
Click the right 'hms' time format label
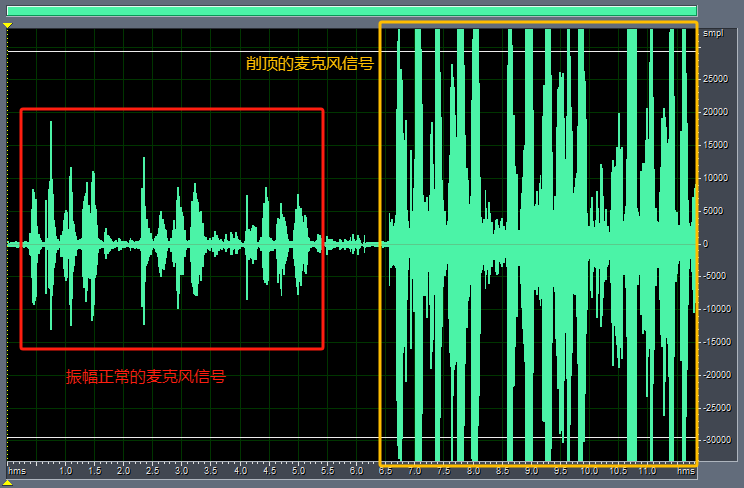point(685,470)
